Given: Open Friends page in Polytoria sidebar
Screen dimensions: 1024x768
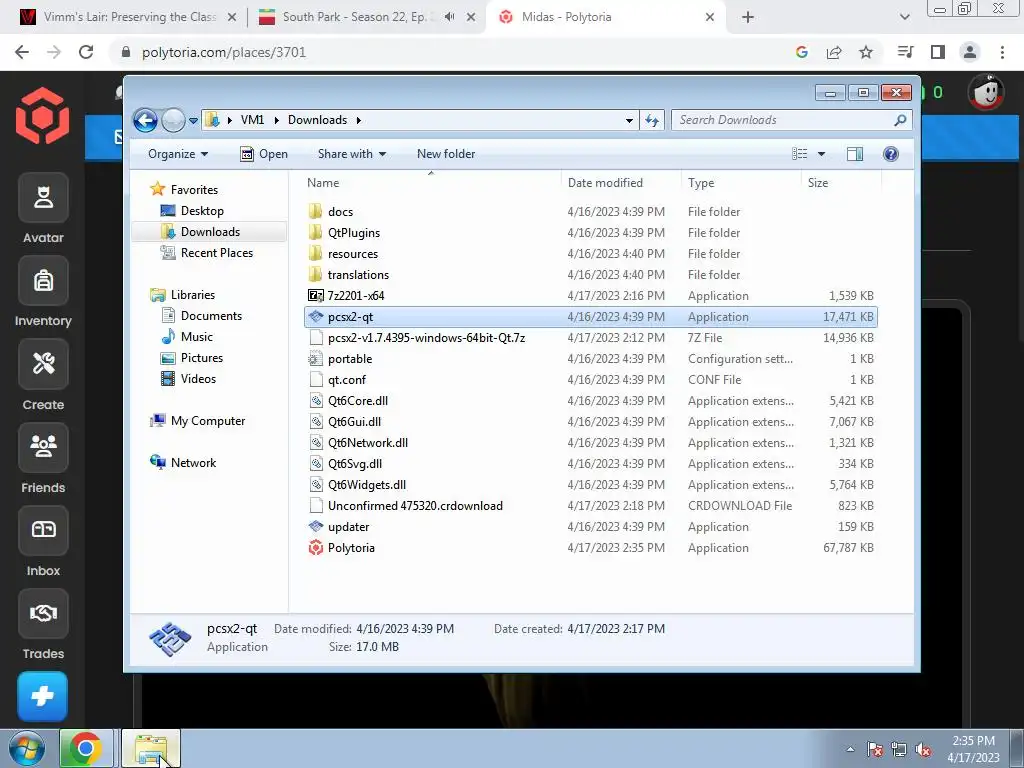Looking at the screenshot, I should pos(43,447).
